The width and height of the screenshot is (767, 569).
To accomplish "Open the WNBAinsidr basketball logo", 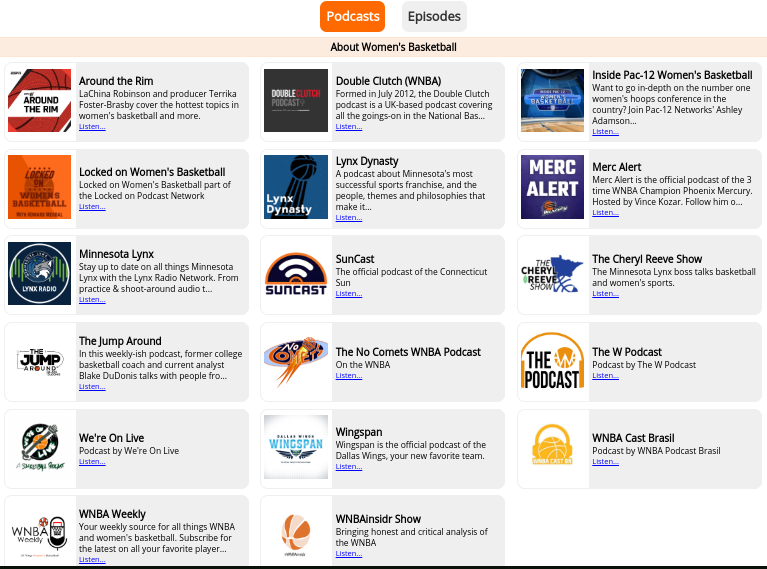I will point(296,533).
